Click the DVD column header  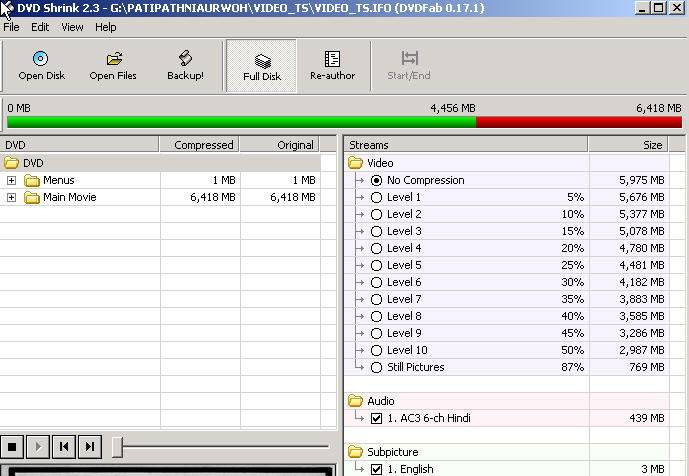click(x=79, y=145)
